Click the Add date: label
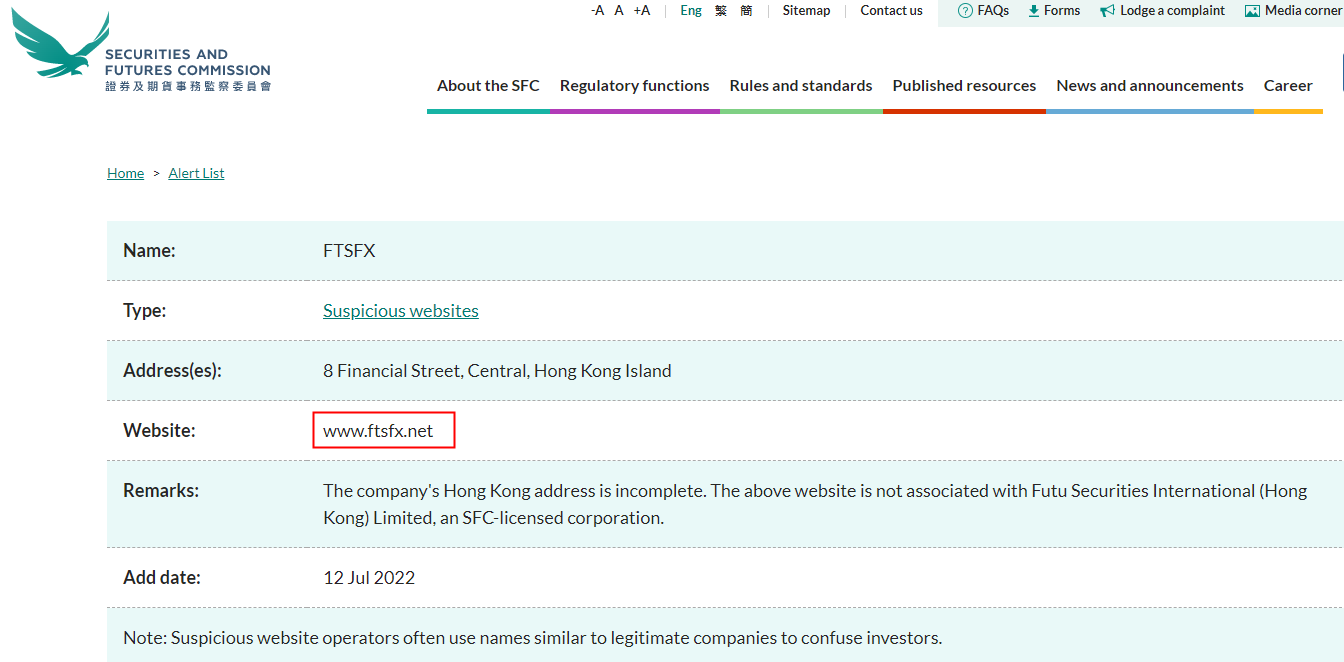This screenshot has height=662, width=1344. (162, 578)
